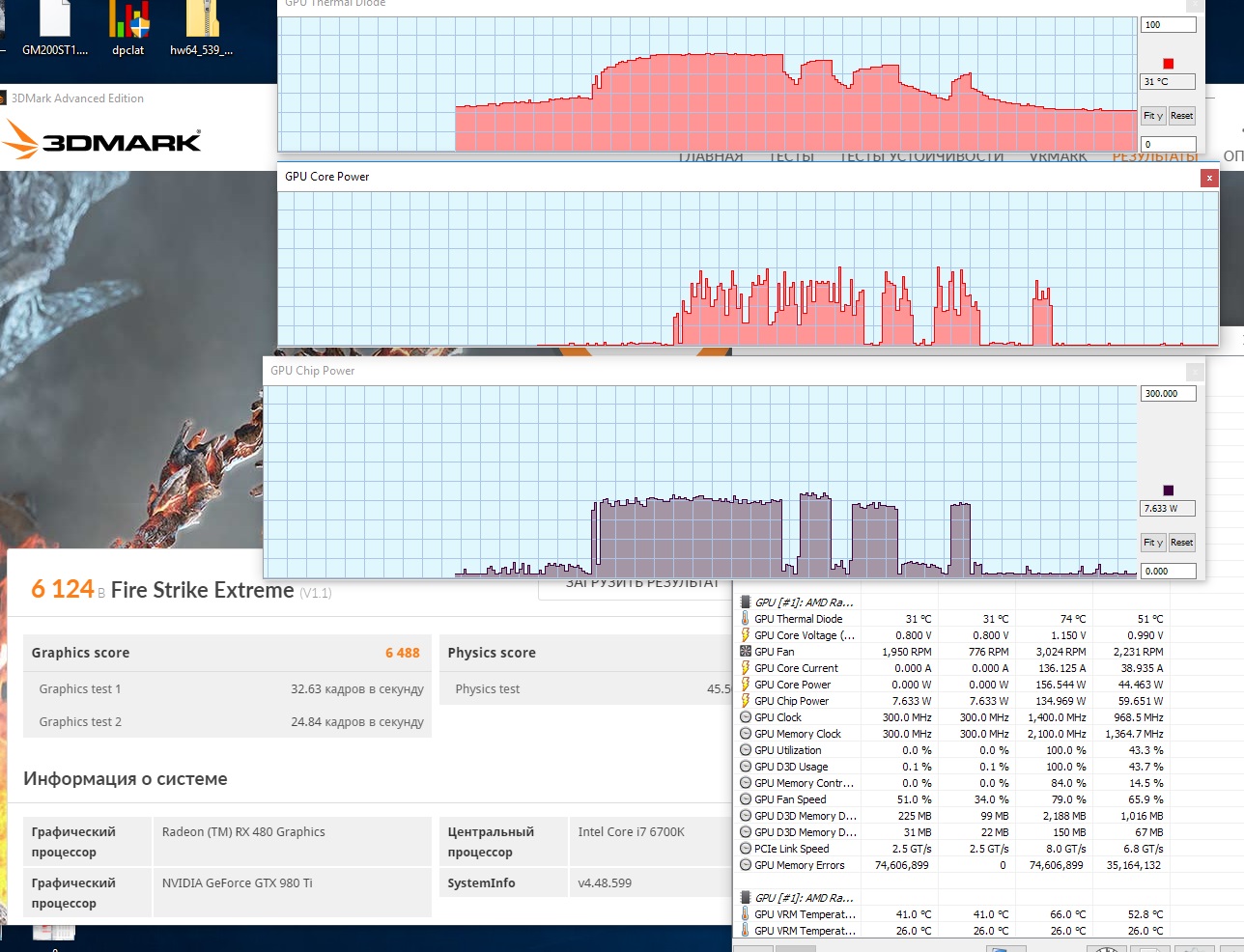This screenshot has height=952, width=1244.
Task: Select the gauge icon for GPU D3D Usage
Action: coord(745,767)
